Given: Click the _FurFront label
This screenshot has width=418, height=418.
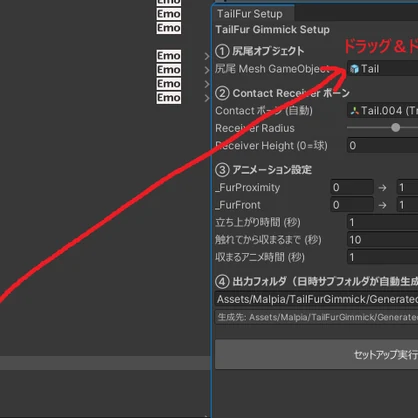Looking at the screenshot, I should pos(238,205).
